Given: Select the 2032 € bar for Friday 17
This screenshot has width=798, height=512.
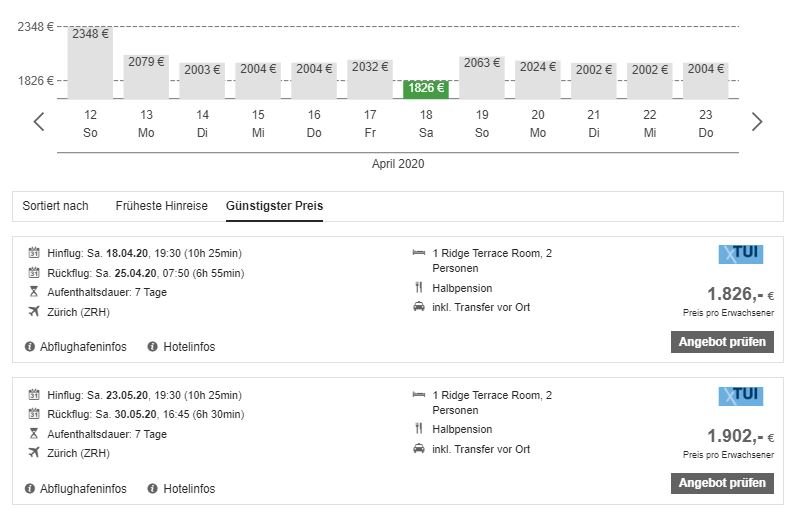Looking at the screenshot, I should point(370,79).
